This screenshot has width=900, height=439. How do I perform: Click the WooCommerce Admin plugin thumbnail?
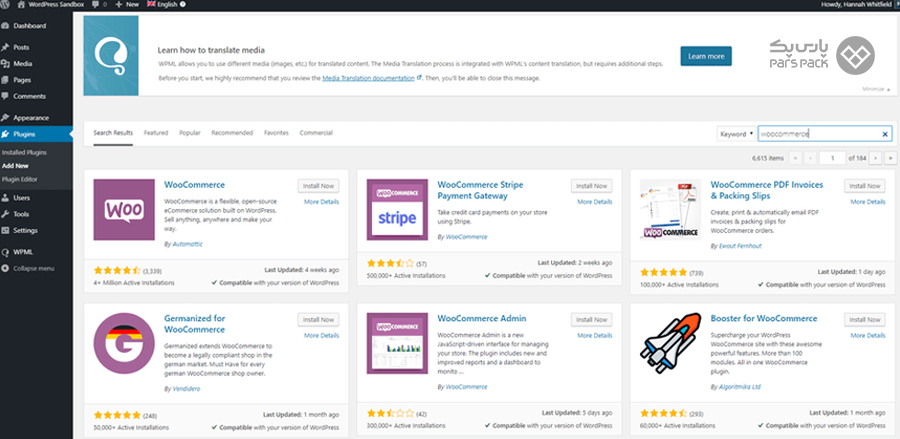[x=397, y=343]
